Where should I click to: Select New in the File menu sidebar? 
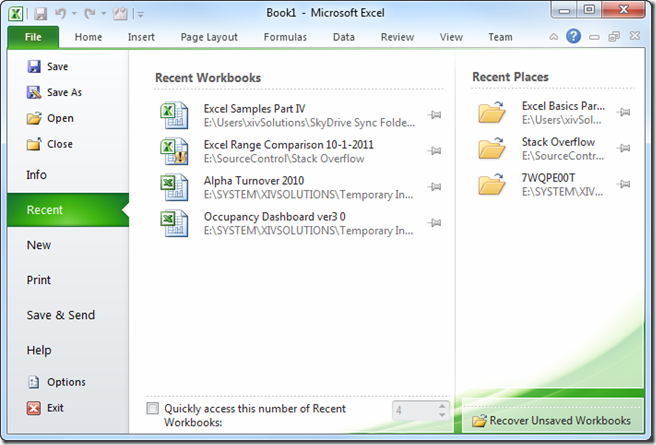[x=39, y=245]
